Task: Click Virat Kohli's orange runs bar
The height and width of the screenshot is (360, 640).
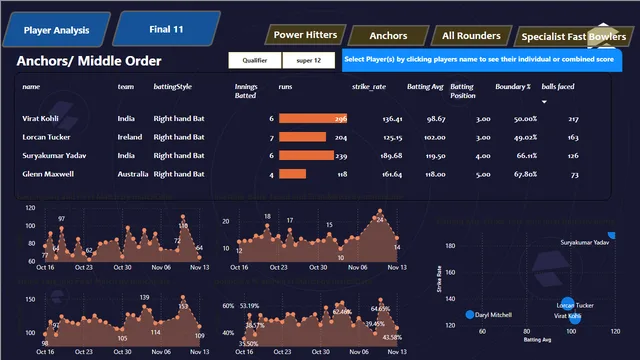Action: click(x=313, y=118)
